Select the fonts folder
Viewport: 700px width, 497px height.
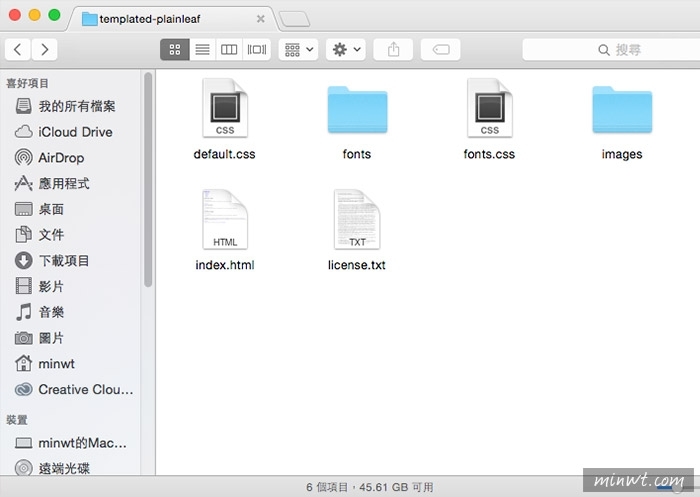pyautogui.click(x=356, y=110)
